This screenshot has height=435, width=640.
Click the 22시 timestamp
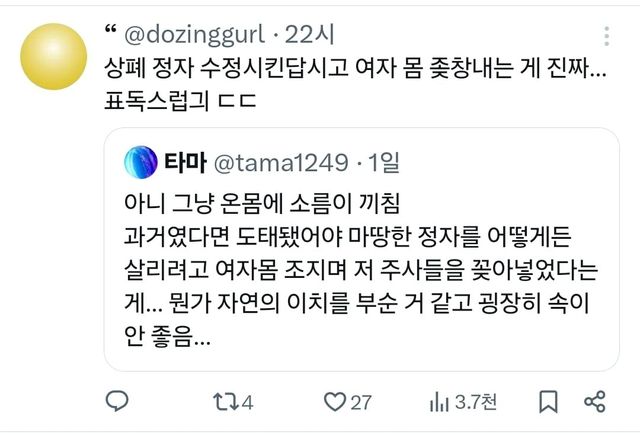pyautogui.click(x=309, y=35)
